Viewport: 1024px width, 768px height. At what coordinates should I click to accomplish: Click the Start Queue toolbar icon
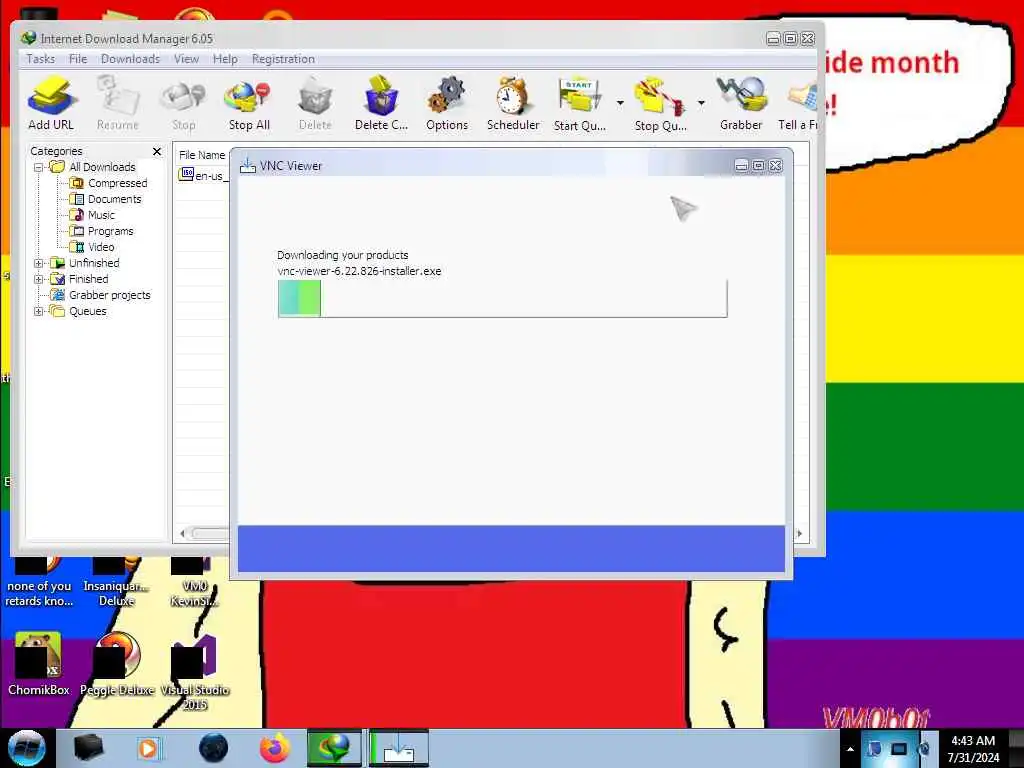(579, 102)
